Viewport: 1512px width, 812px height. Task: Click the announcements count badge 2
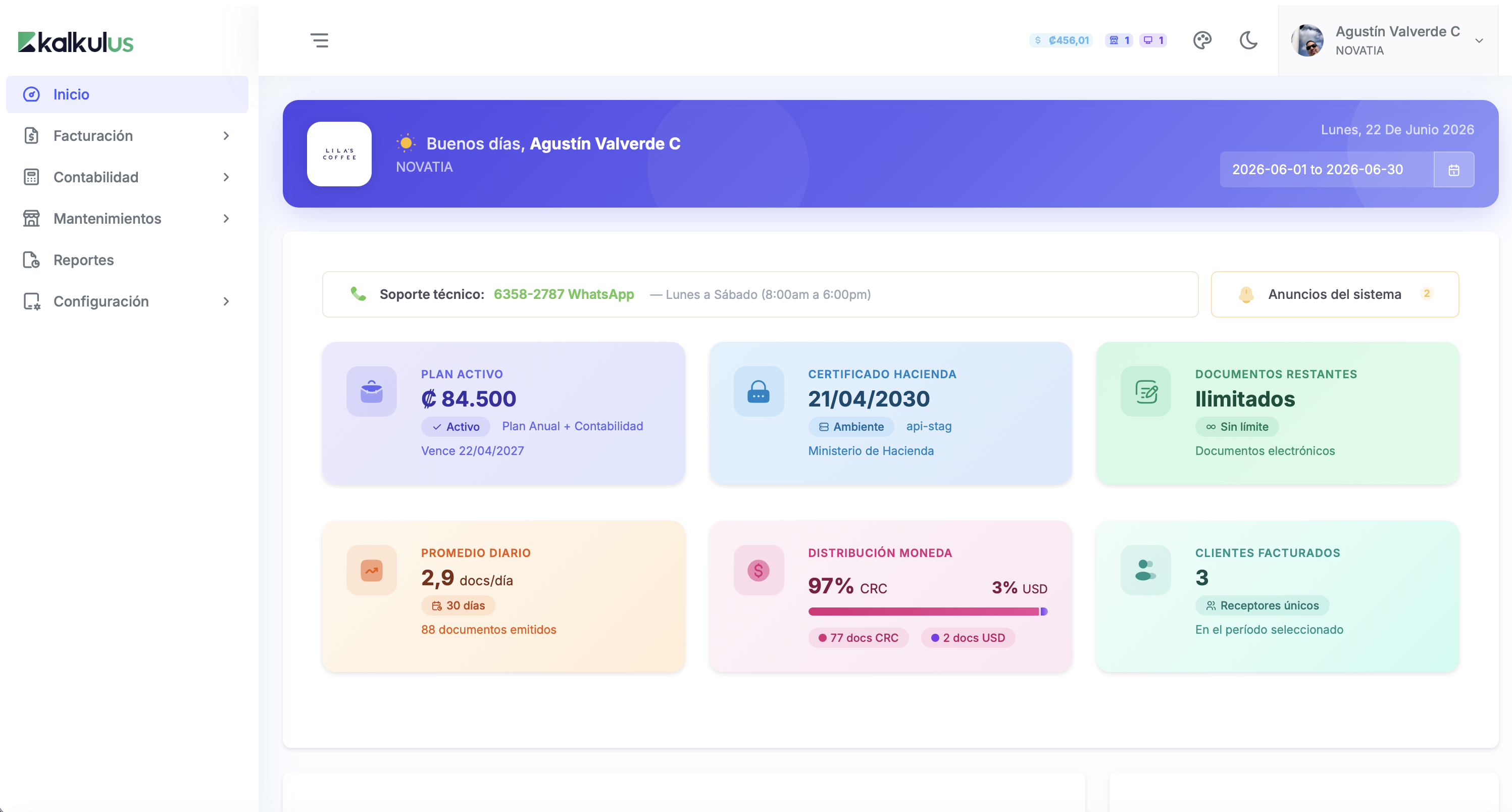tap(1426, 293)
